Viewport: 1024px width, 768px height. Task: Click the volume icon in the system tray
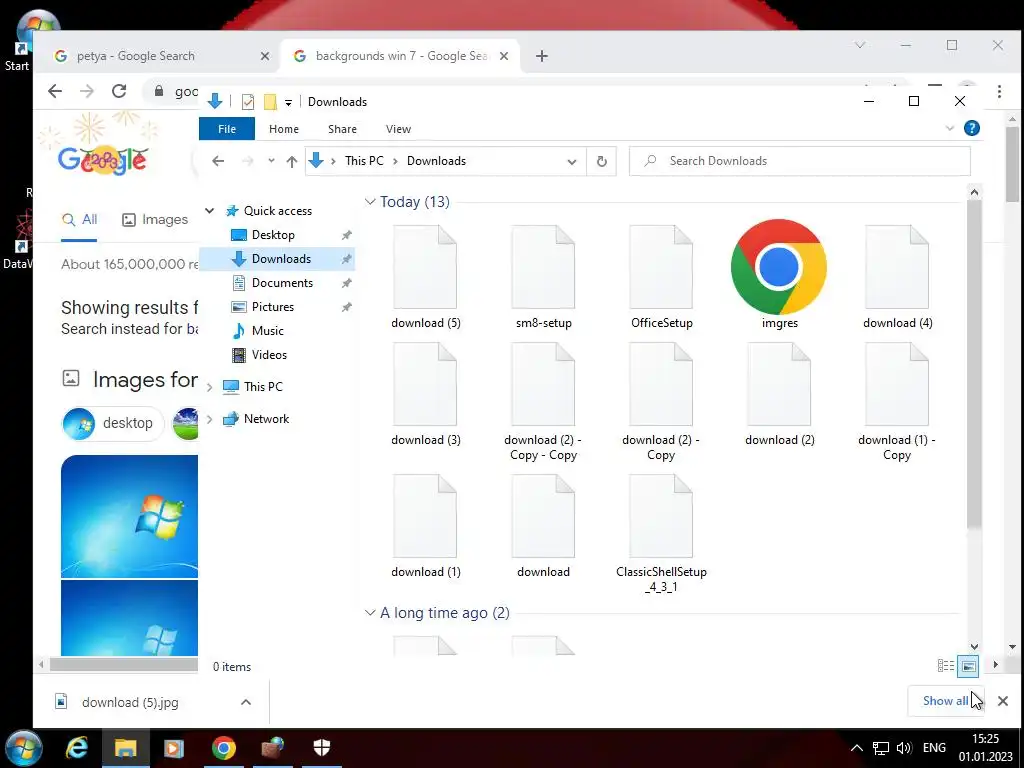pyautogui.click(x=904, y=748)
